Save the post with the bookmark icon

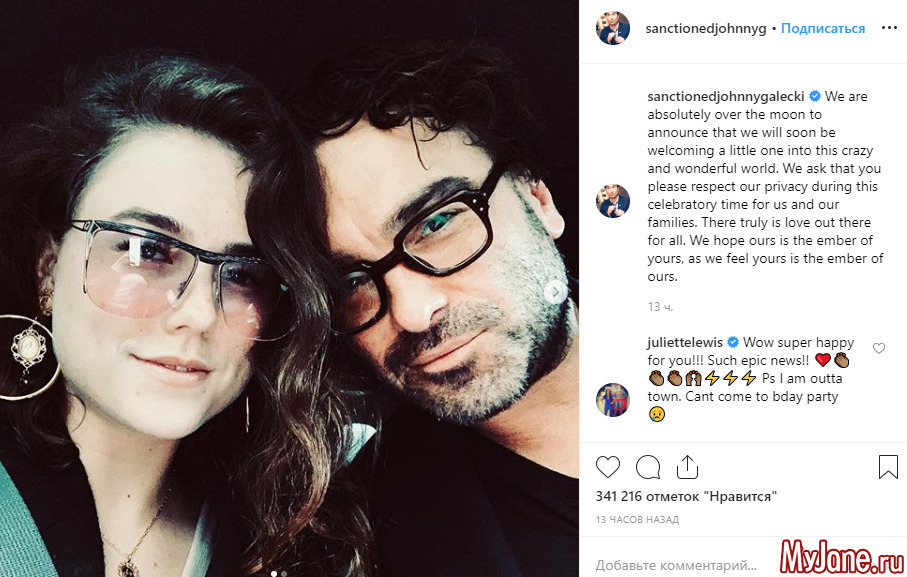888,467
